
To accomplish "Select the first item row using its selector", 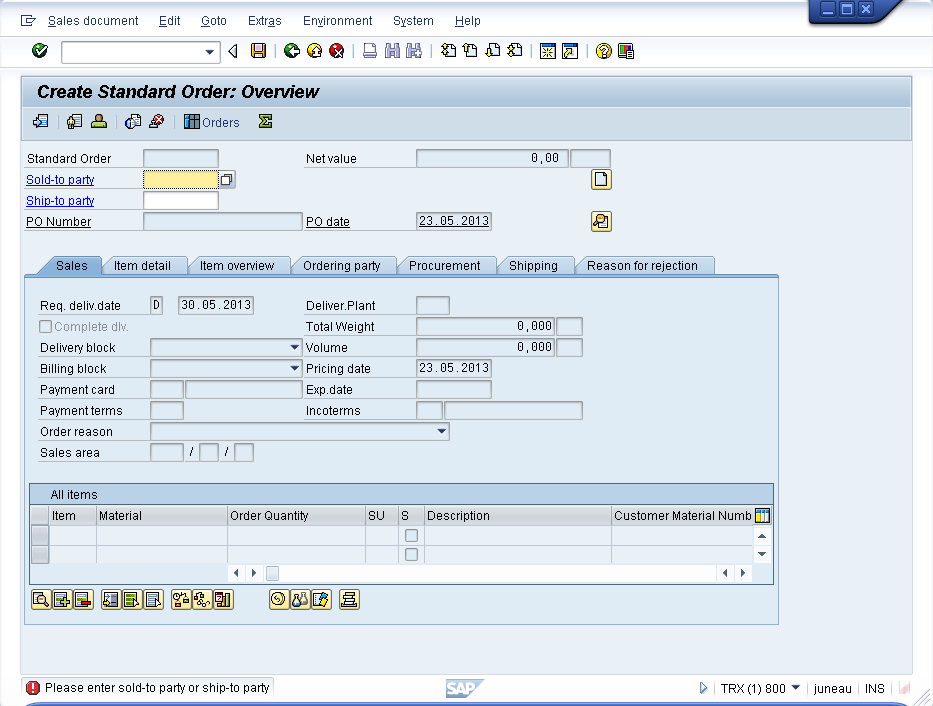I will tap(40, 535).
